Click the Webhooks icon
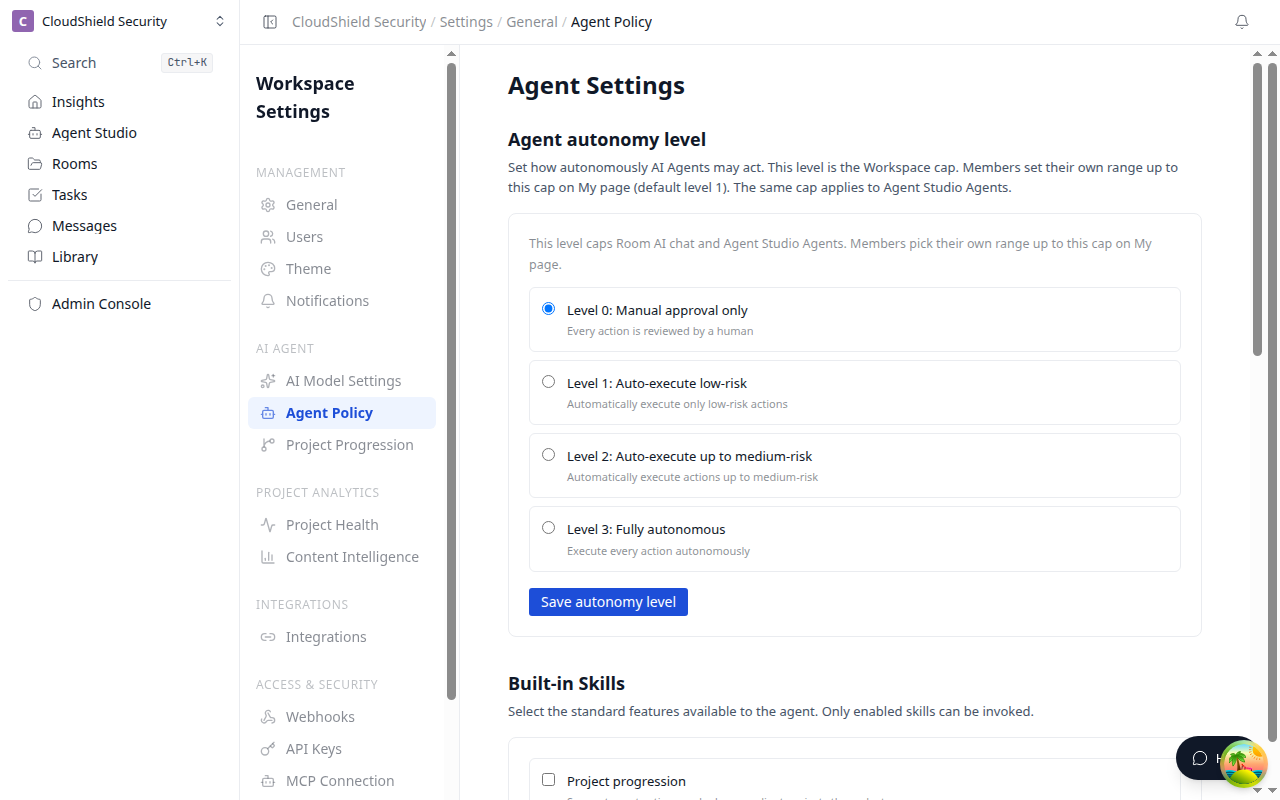Image resolution: width=1280 pixels, height=800 pixels. pos(268,717)
